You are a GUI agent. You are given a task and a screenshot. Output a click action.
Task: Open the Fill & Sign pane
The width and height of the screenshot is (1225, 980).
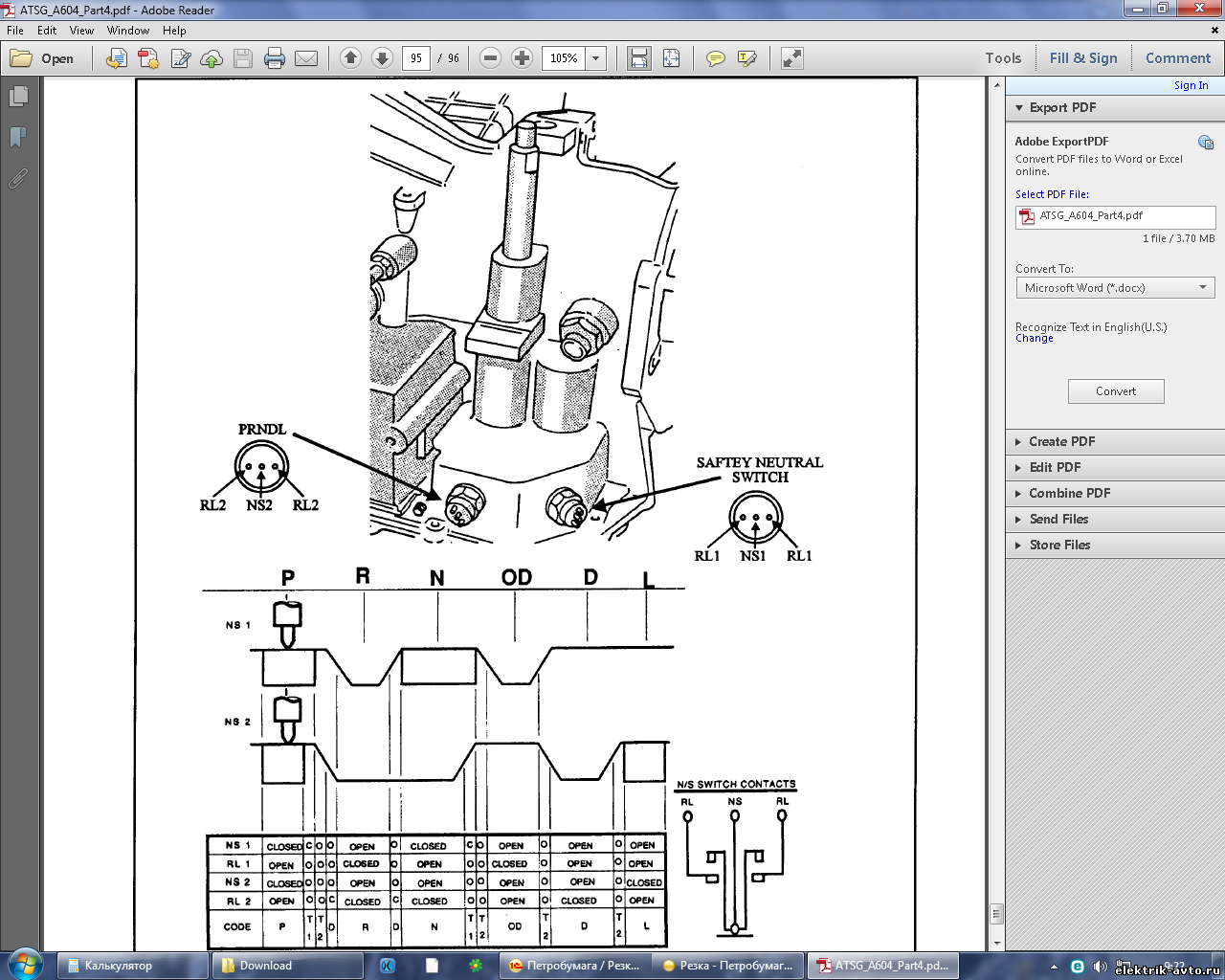point(1083,58)
